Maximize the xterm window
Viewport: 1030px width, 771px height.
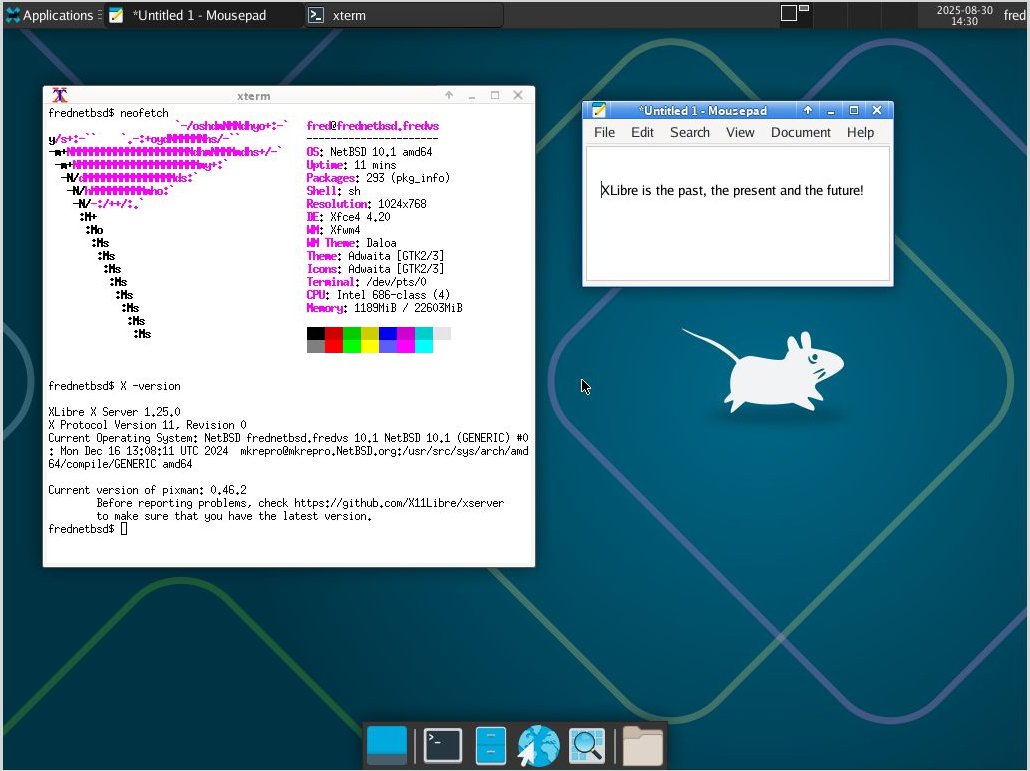point(495,95)
